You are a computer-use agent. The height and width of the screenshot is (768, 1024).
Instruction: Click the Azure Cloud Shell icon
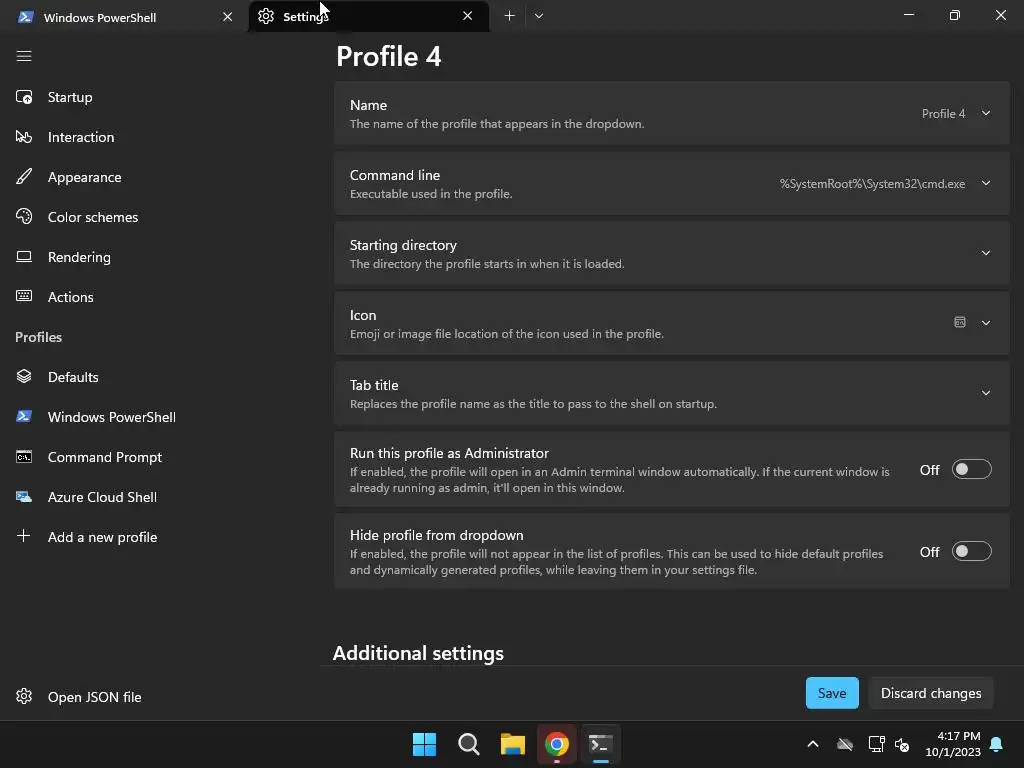[24, 497]
